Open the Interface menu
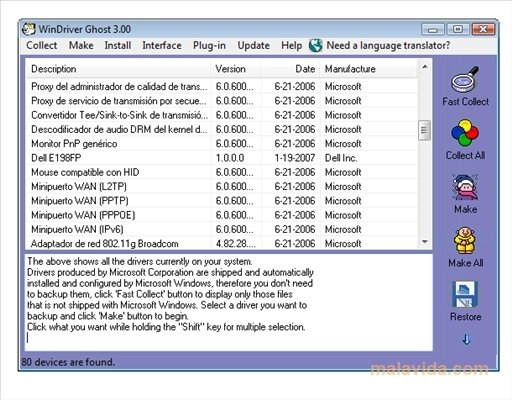The height and width of the screenshot is (400, 512). [162, 46]
